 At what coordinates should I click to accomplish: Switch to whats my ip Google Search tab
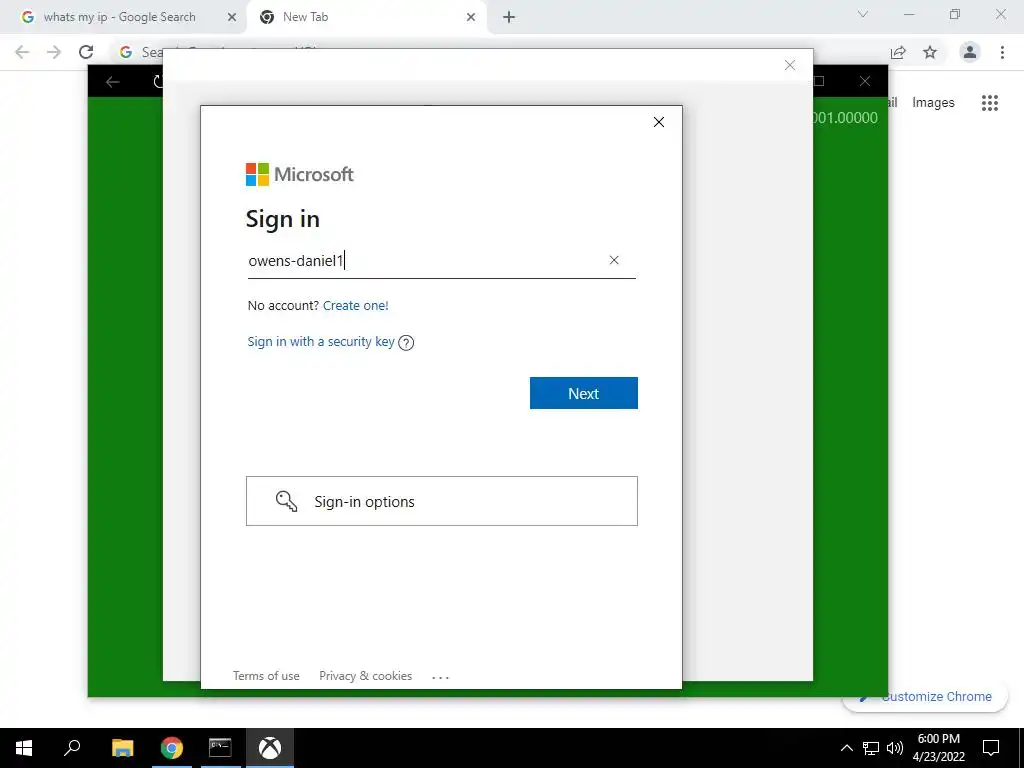pyautogui.click(x=119, y=17)
